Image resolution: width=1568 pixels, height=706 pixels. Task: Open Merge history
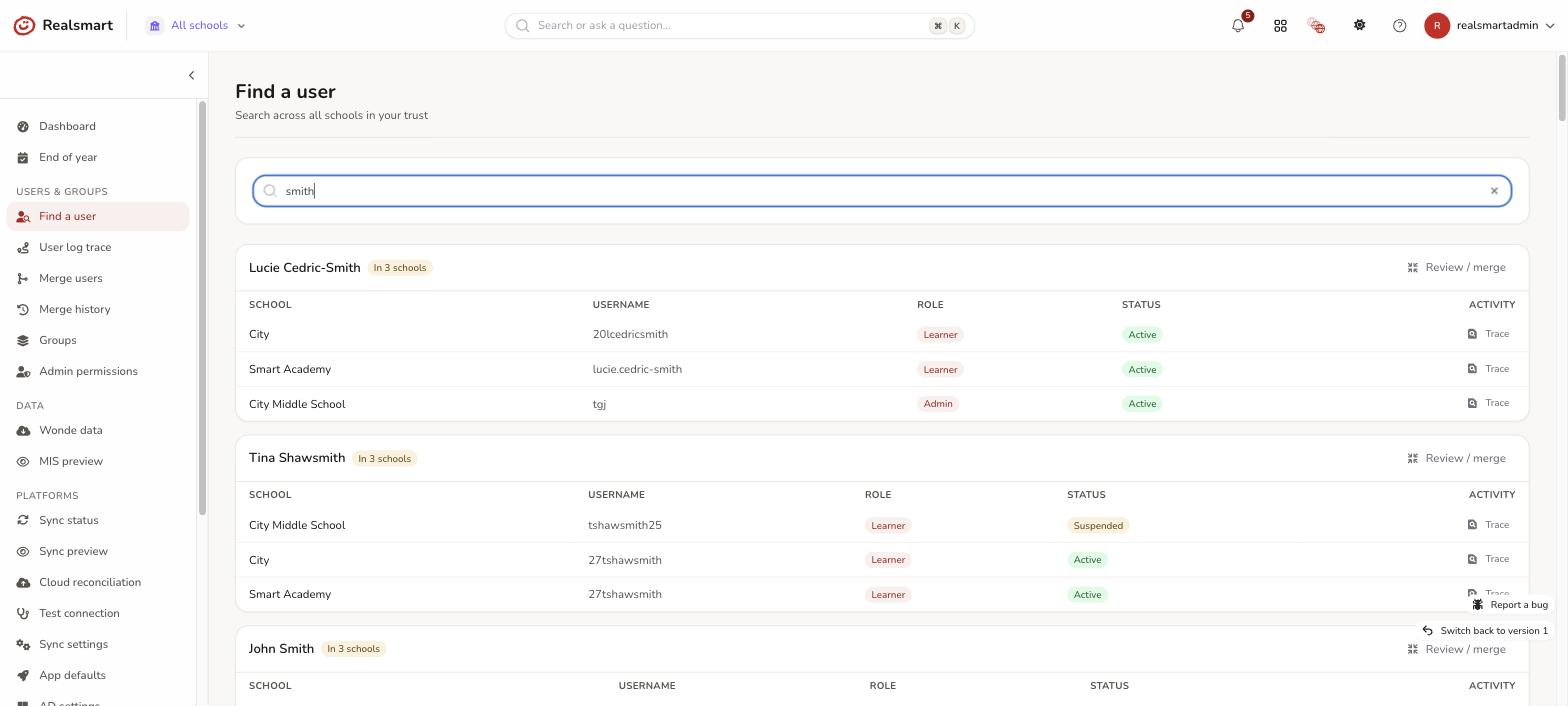(x=97, y=309)
